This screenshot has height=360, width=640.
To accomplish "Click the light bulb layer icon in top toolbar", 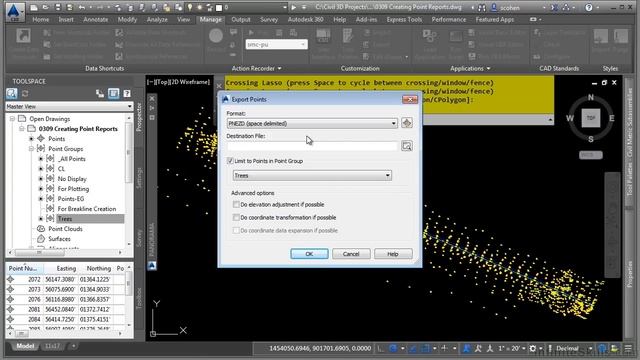I will tap(190, 7).
